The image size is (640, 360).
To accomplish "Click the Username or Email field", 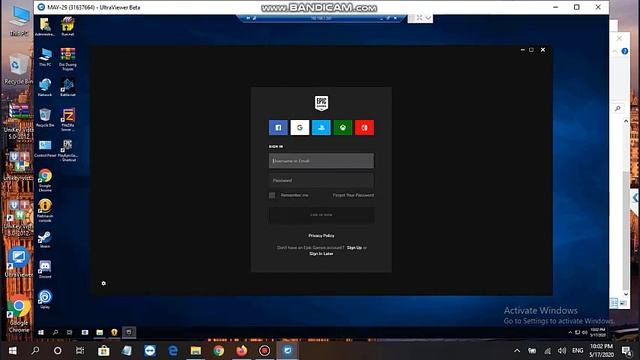I will (321, 161).
